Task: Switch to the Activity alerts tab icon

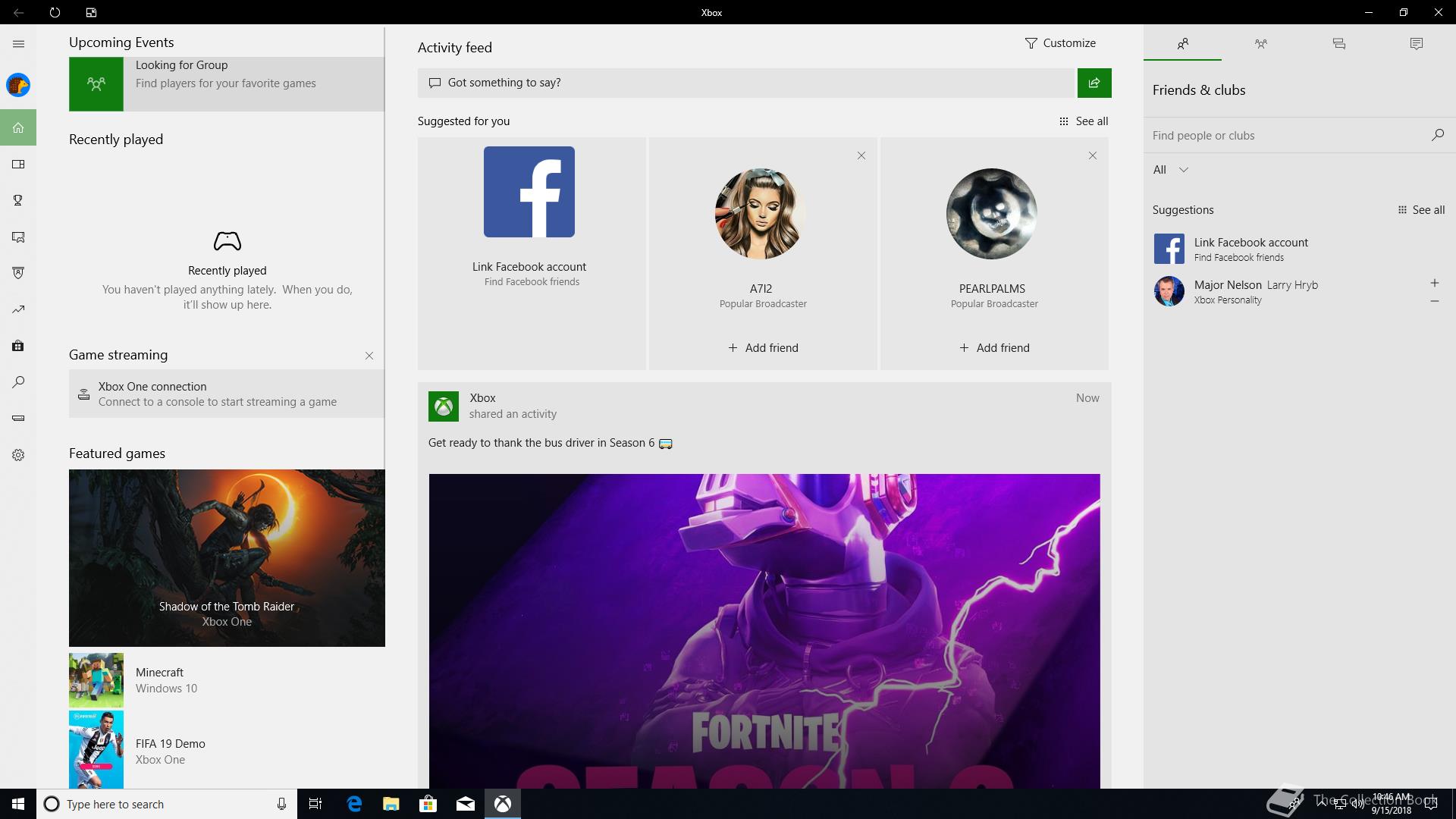Action: point(1416,44)
